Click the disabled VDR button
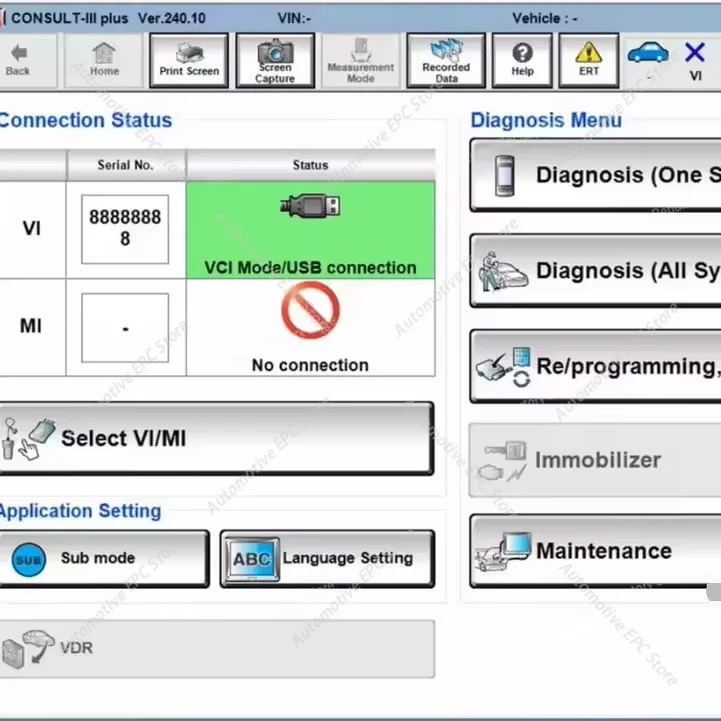This screenshot has width=721, height=721. pyautogui.click(x=217, y=648)
